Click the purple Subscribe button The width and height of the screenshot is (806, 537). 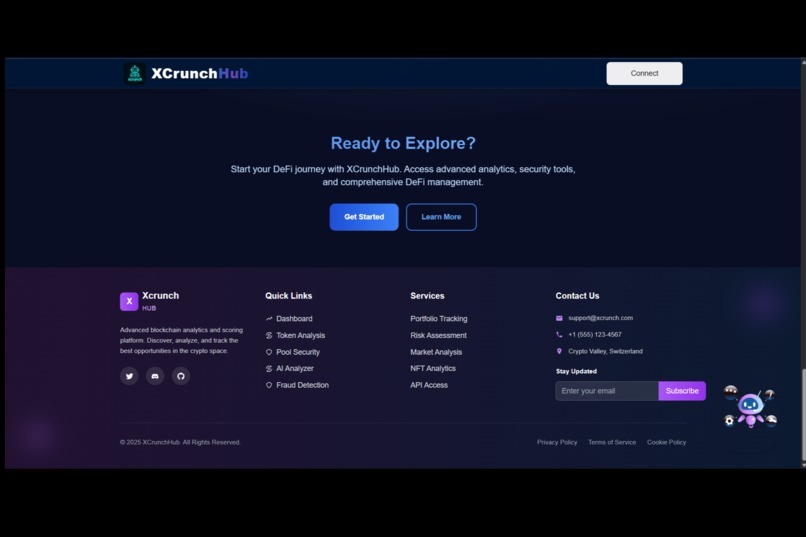(x=682, y=391)
